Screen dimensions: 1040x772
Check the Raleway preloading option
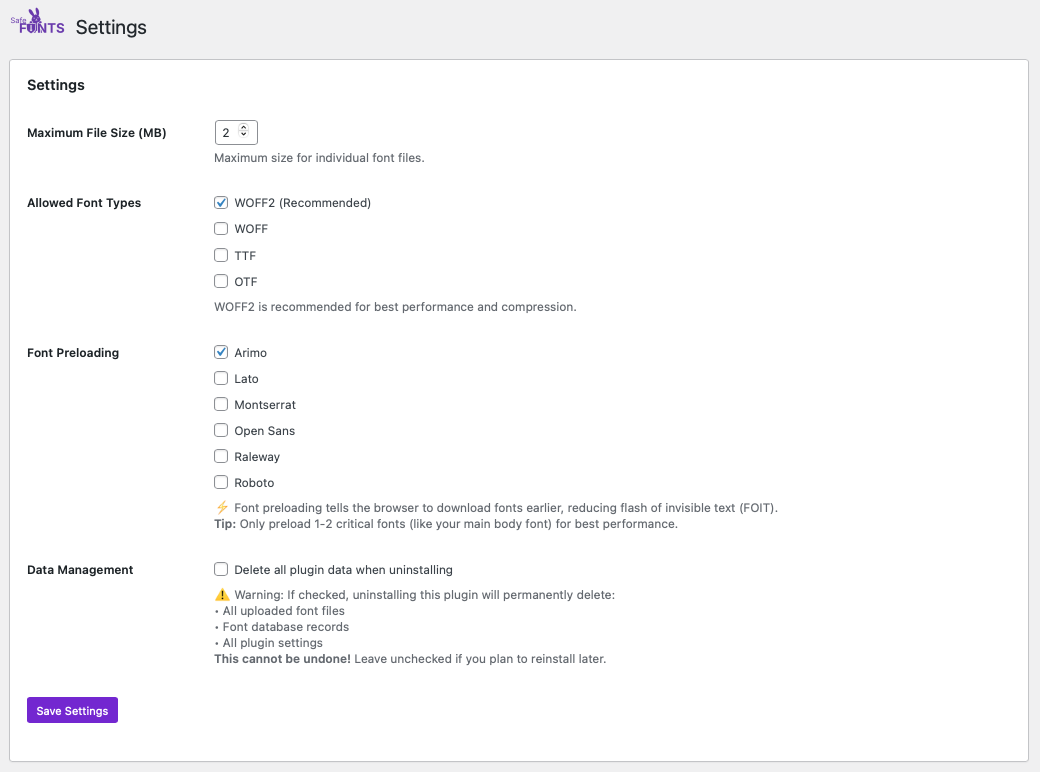click(221, 456)
